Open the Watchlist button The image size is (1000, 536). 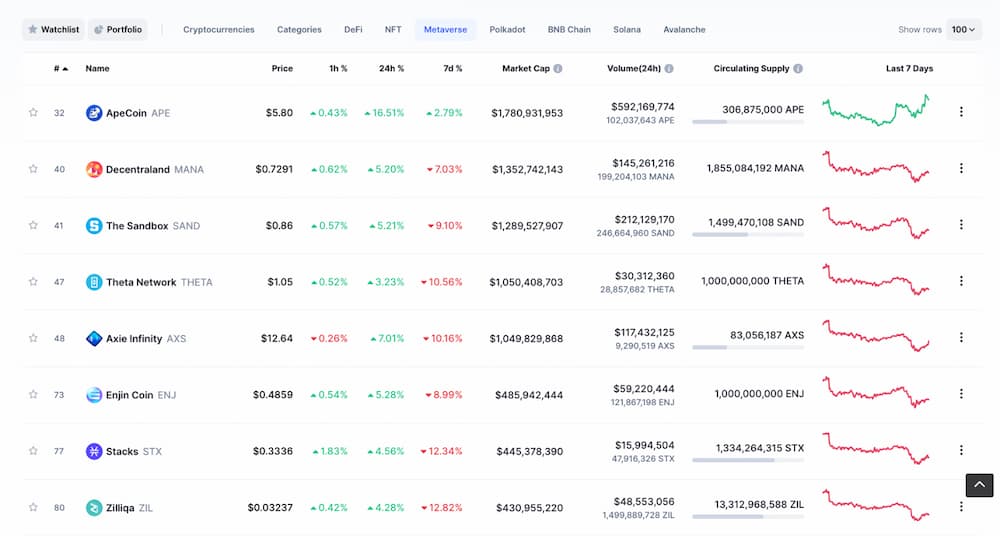point(54,29)
